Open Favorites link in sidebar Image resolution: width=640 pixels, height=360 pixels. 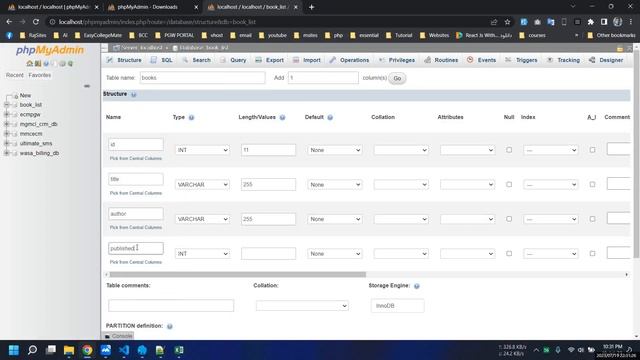[x=40, y=75]
